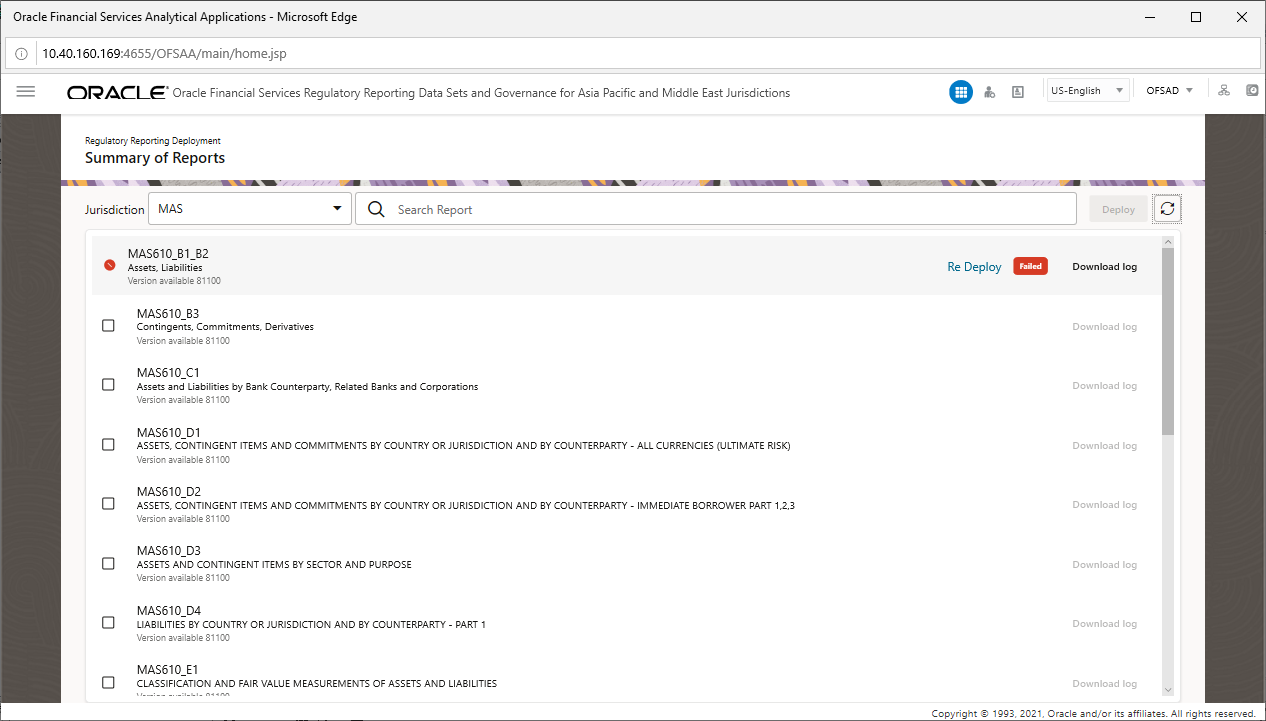Expand the OFSAD user menu
This screenshot has width=1266, height=721.
tap(1169, 91)
